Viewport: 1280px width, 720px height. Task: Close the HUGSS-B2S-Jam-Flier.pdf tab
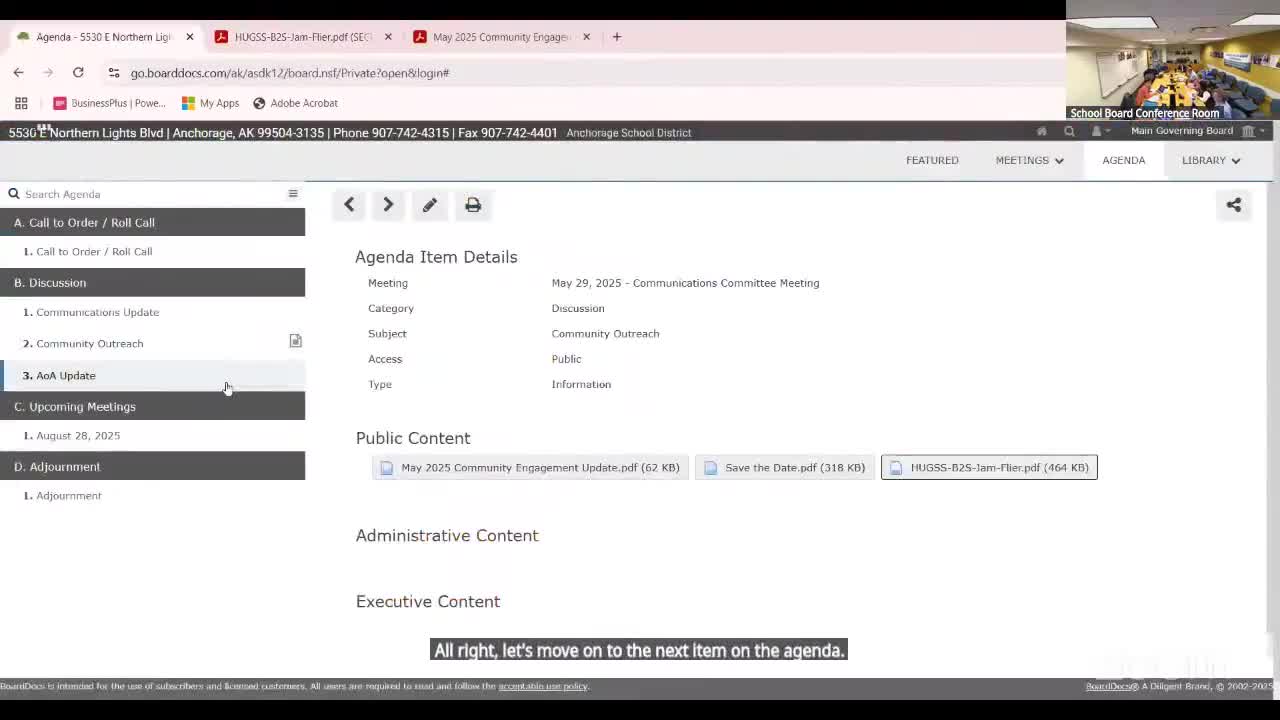[388, 37]
